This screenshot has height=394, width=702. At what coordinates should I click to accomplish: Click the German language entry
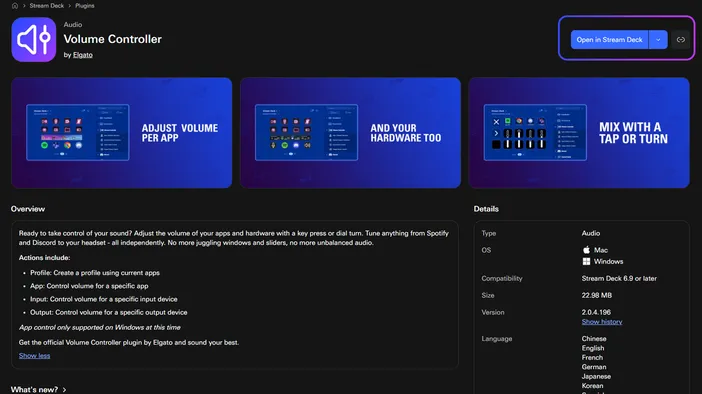pyautogui.click(x=594, y=367)
